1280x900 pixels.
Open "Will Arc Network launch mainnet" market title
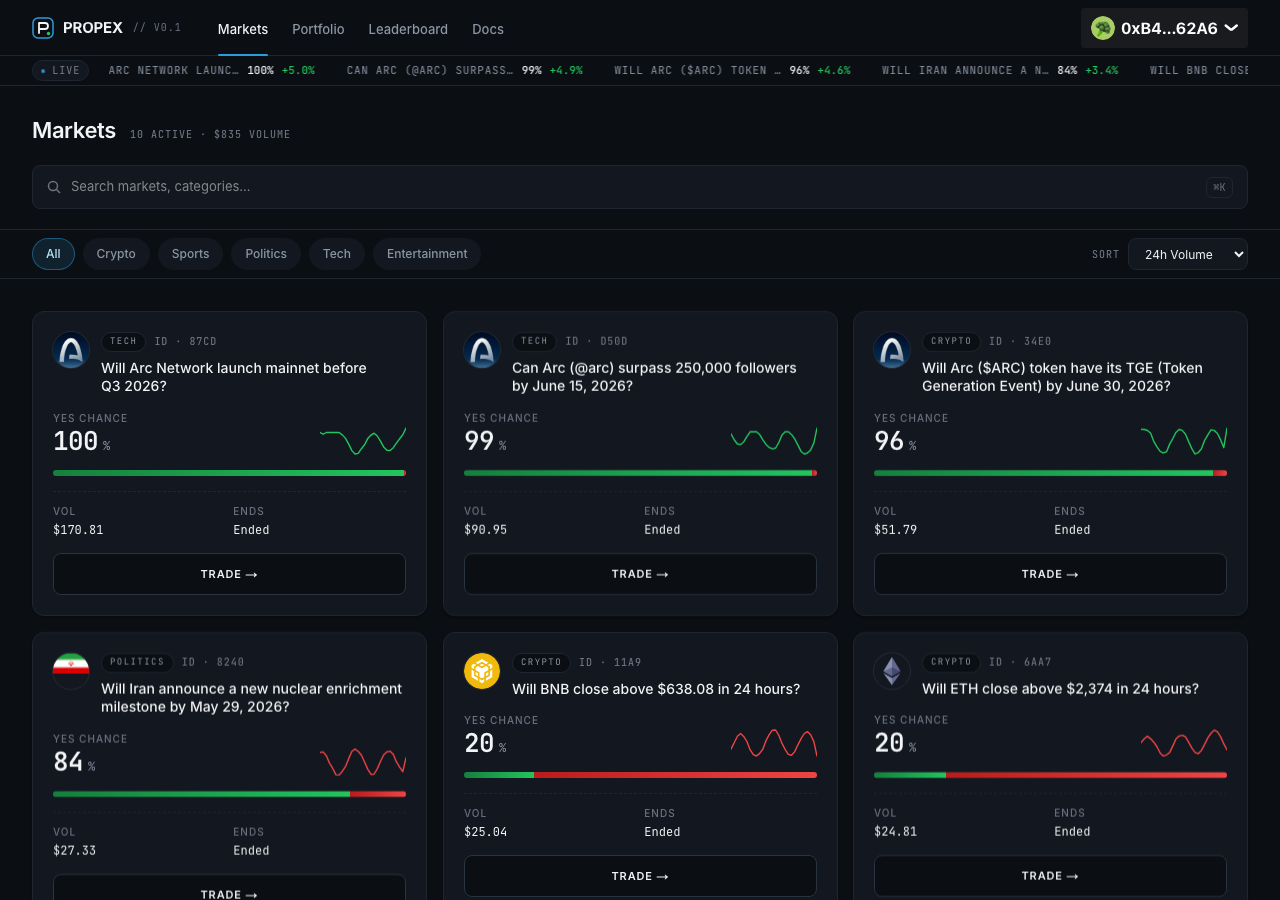(x=234, y=377)
